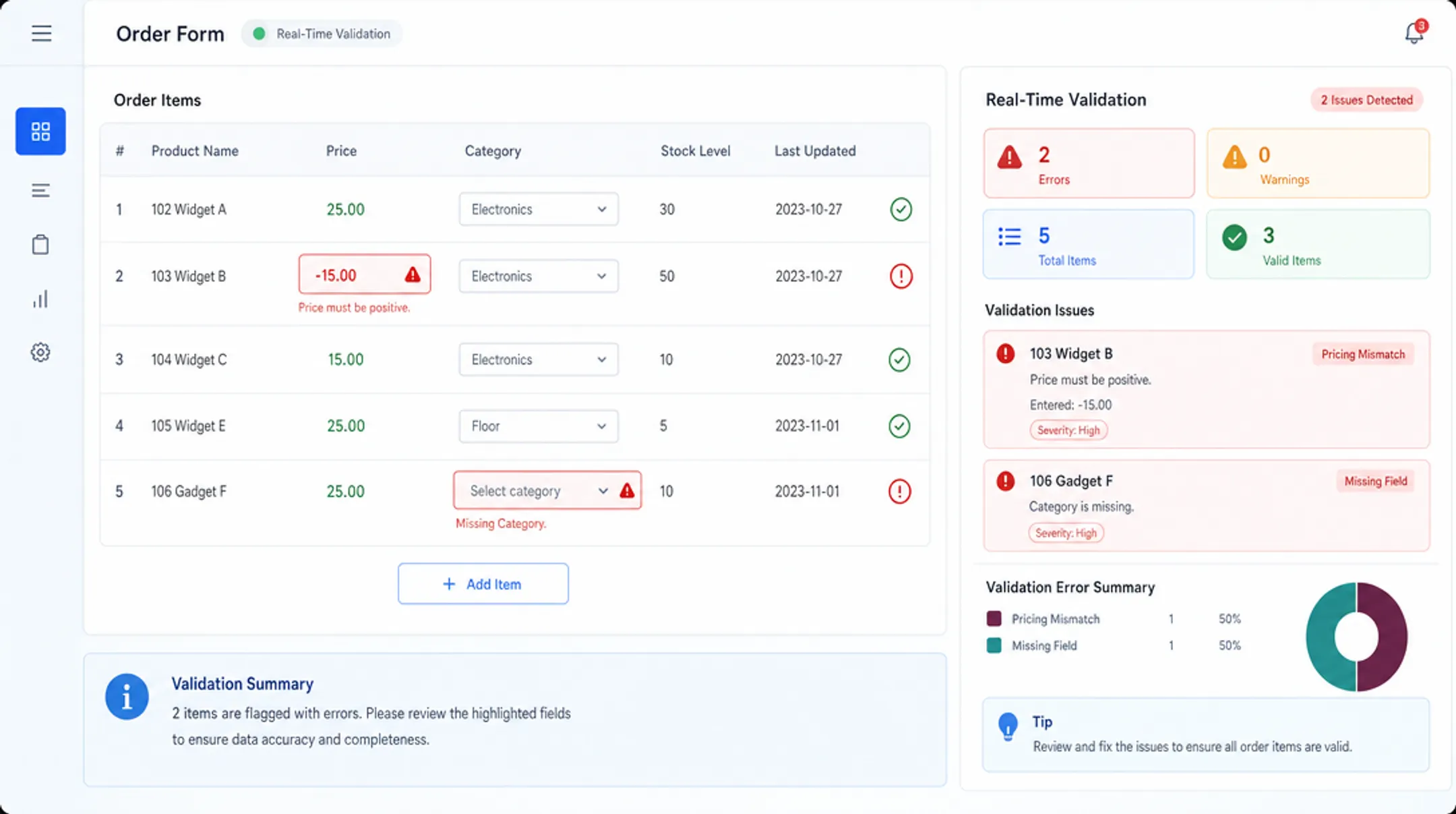Click the 'Price must be positive.' message under price field
This screenshot has height=814, width=1456.
coord(354,308)
